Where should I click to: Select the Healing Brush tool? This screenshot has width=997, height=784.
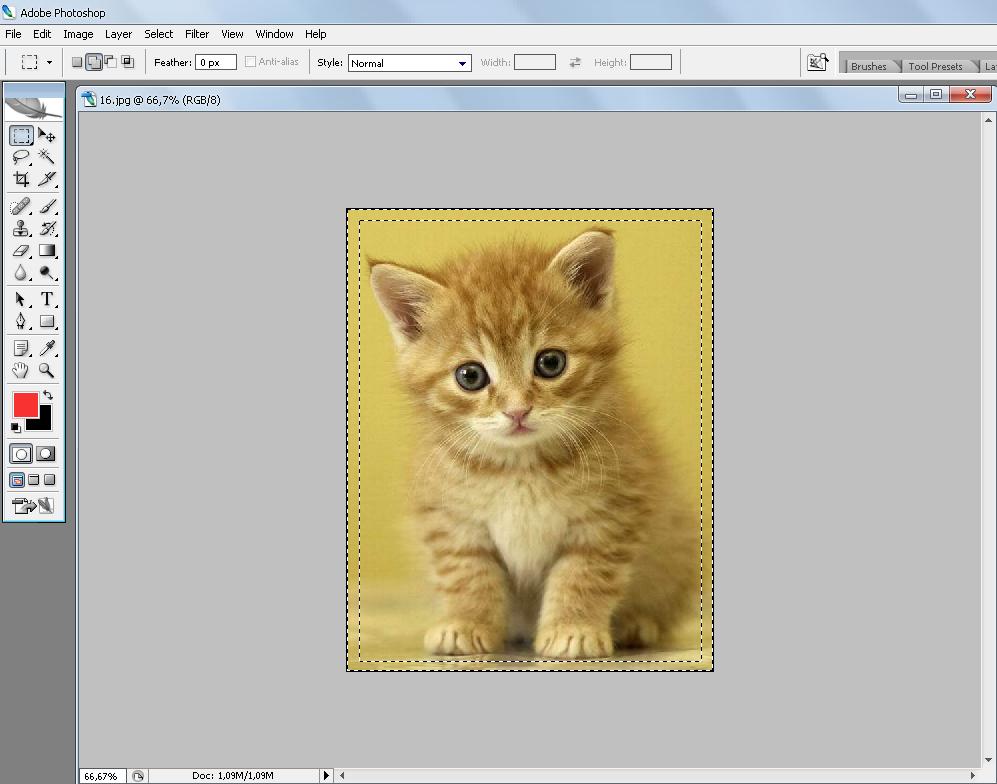point(21,206)
